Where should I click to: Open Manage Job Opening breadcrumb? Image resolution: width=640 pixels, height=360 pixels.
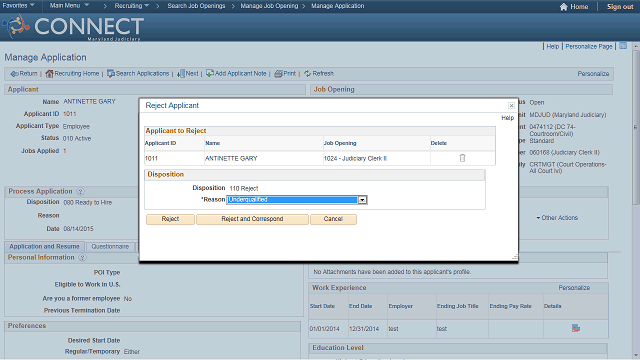[x=269, y=6]
